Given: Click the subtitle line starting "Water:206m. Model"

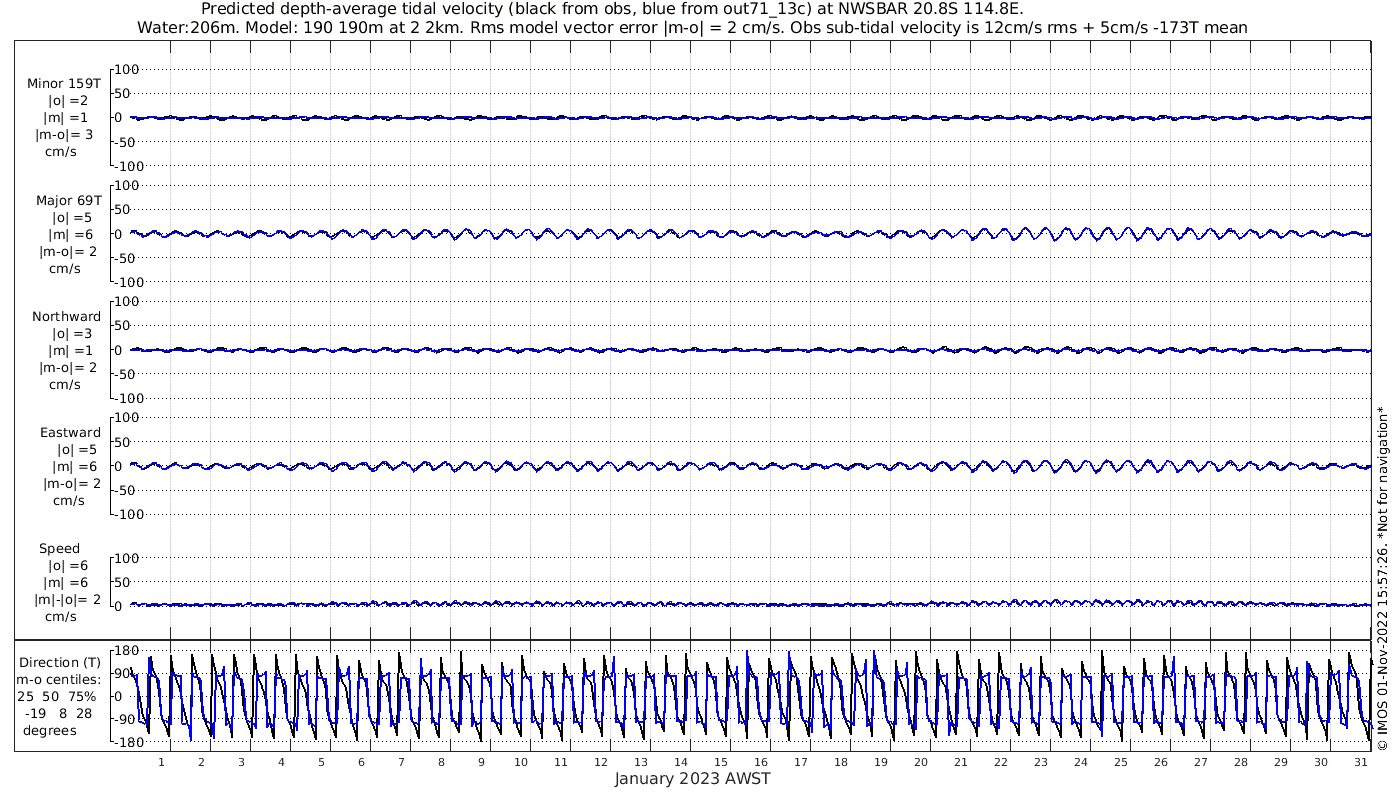Looking at the screenshot, I should 692,28.
